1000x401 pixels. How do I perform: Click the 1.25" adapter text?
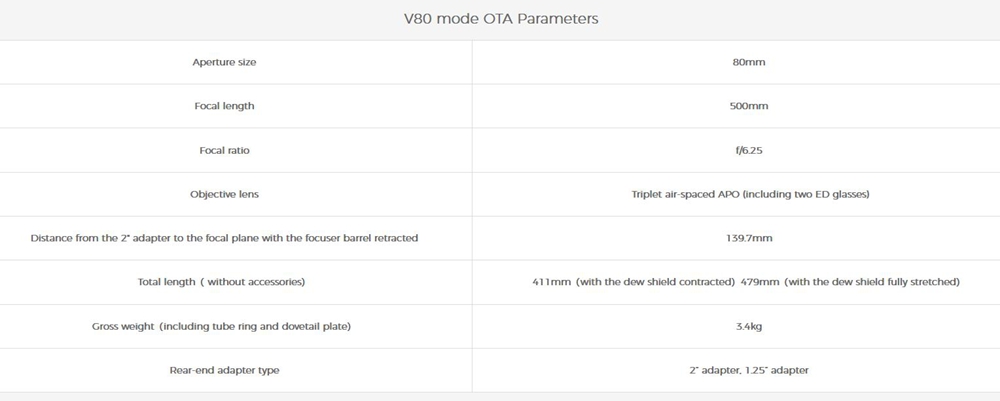783,371
